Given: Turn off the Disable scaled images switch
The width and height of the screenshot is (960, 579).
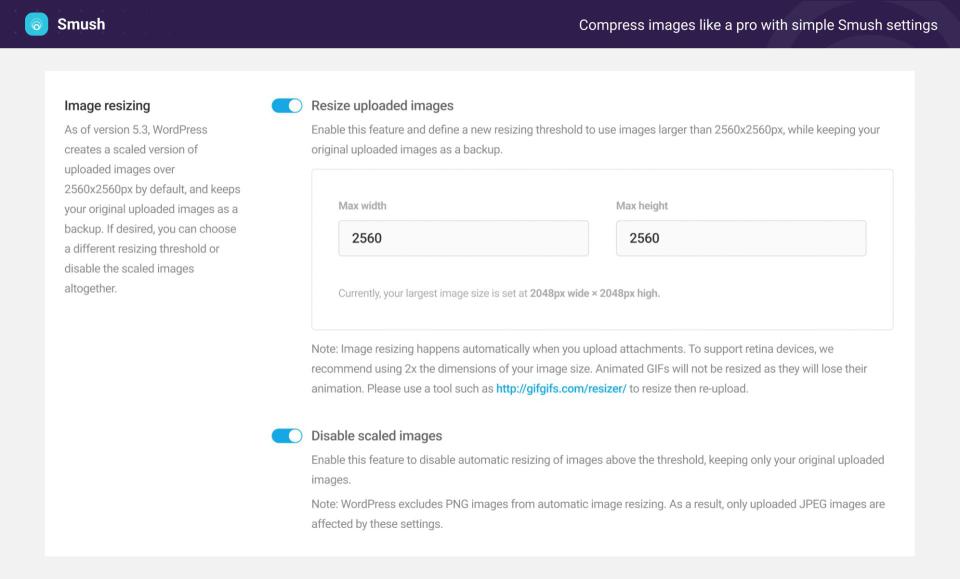Looking at the screenshot, I should coord(287,436).
